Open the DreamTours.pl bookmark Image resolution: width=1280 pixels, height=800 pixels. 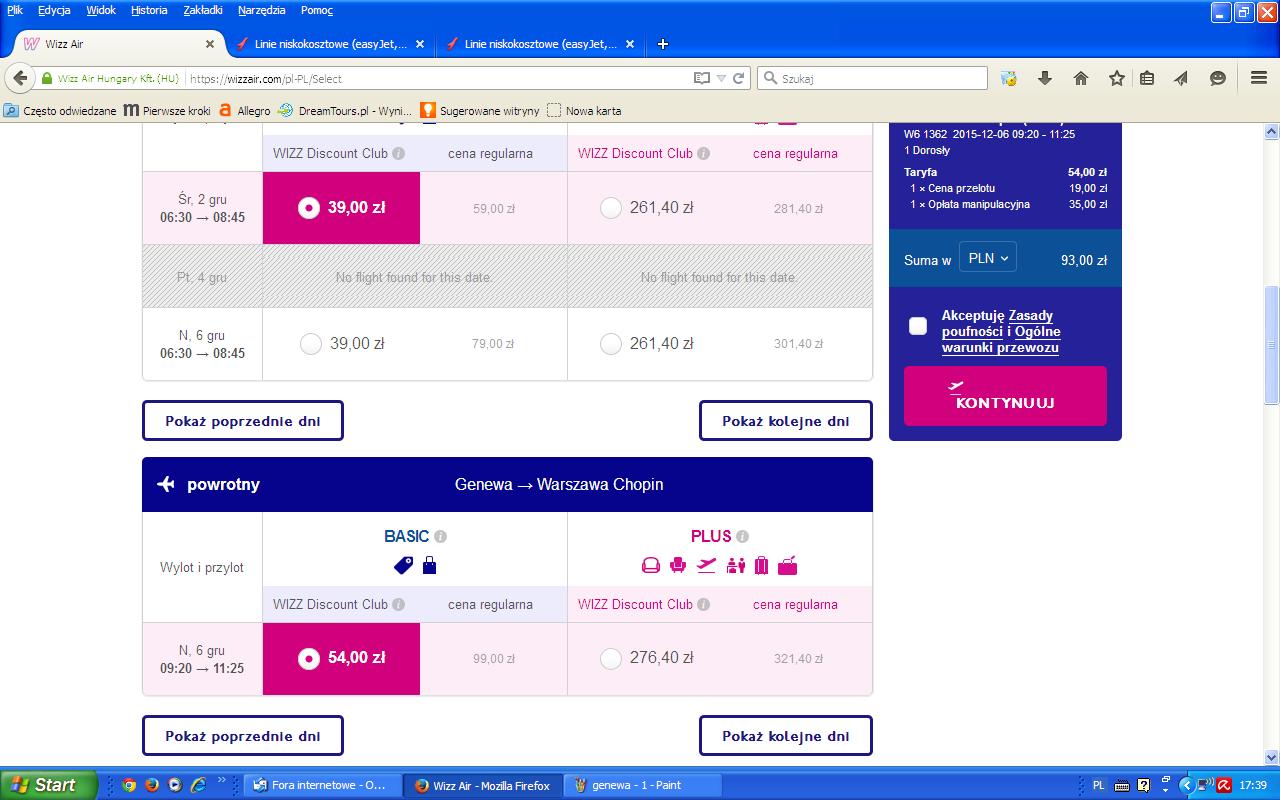pyautogui.click(x=345, y=111)
